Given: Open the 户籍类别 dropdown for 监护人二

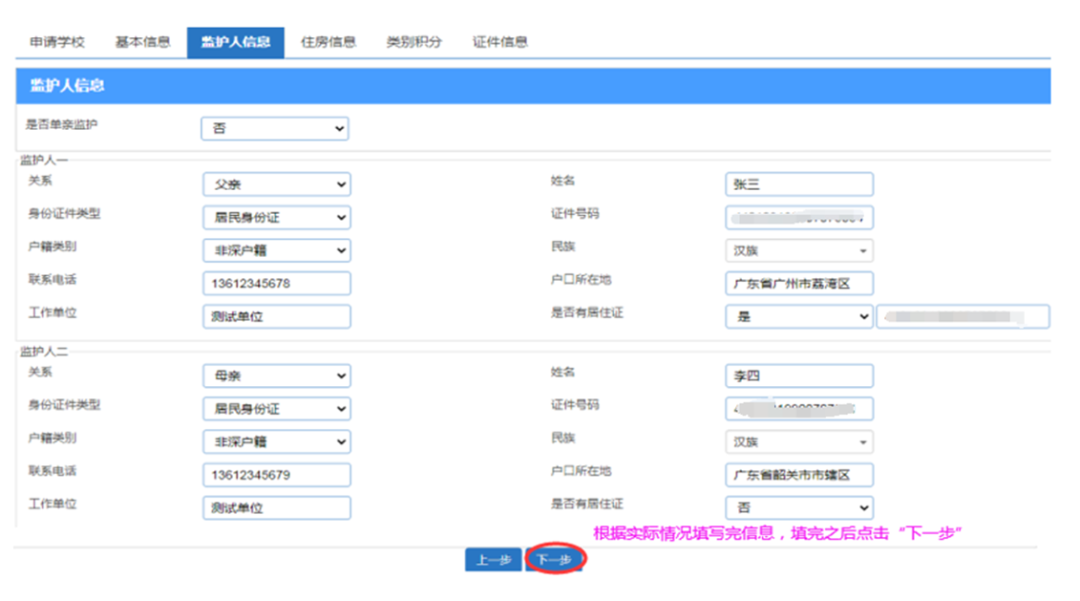Looking at the screenshot, I should click(277, 441).
